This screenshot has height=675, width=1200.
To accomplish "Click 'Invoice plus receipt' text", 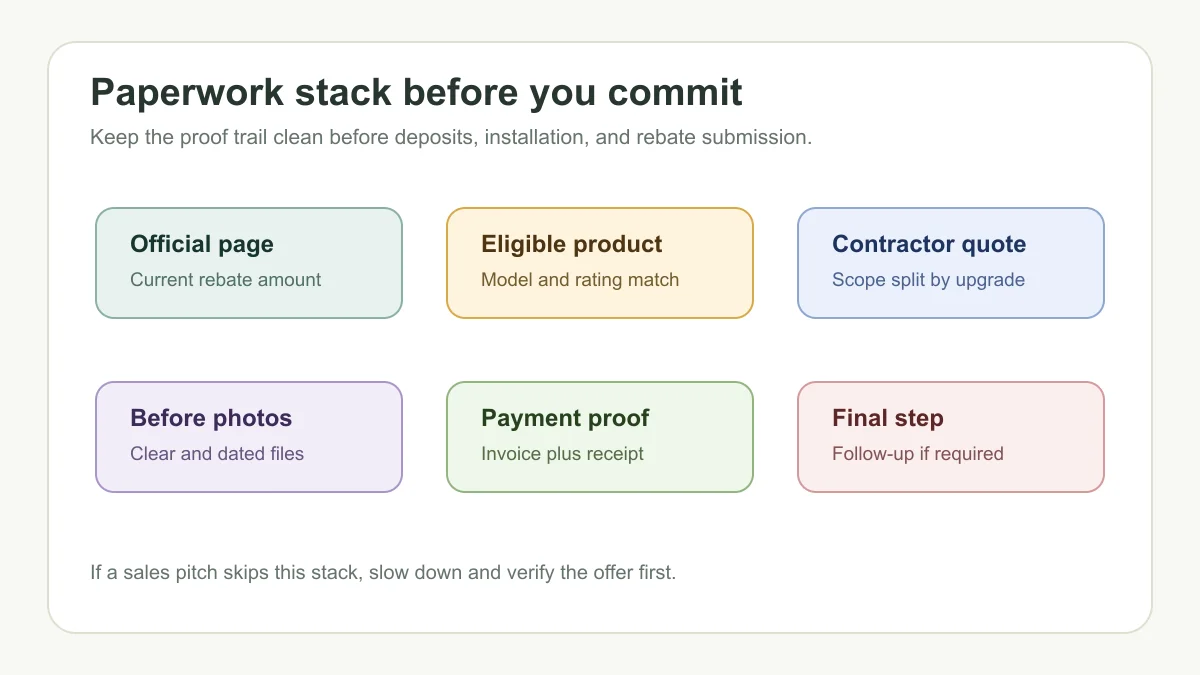I will (562, 454).
